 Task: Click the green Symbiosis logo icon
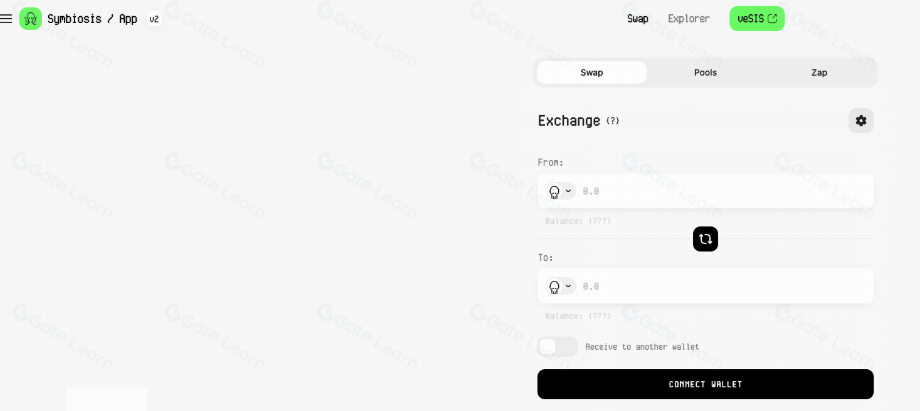[30, 18]
